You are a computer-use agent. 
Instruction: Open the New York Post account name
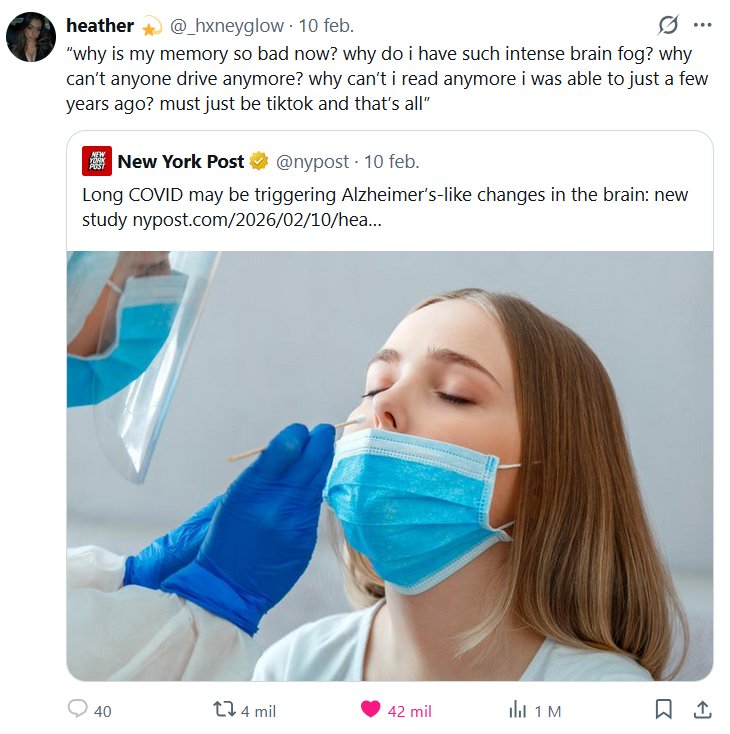click(181, 162)
